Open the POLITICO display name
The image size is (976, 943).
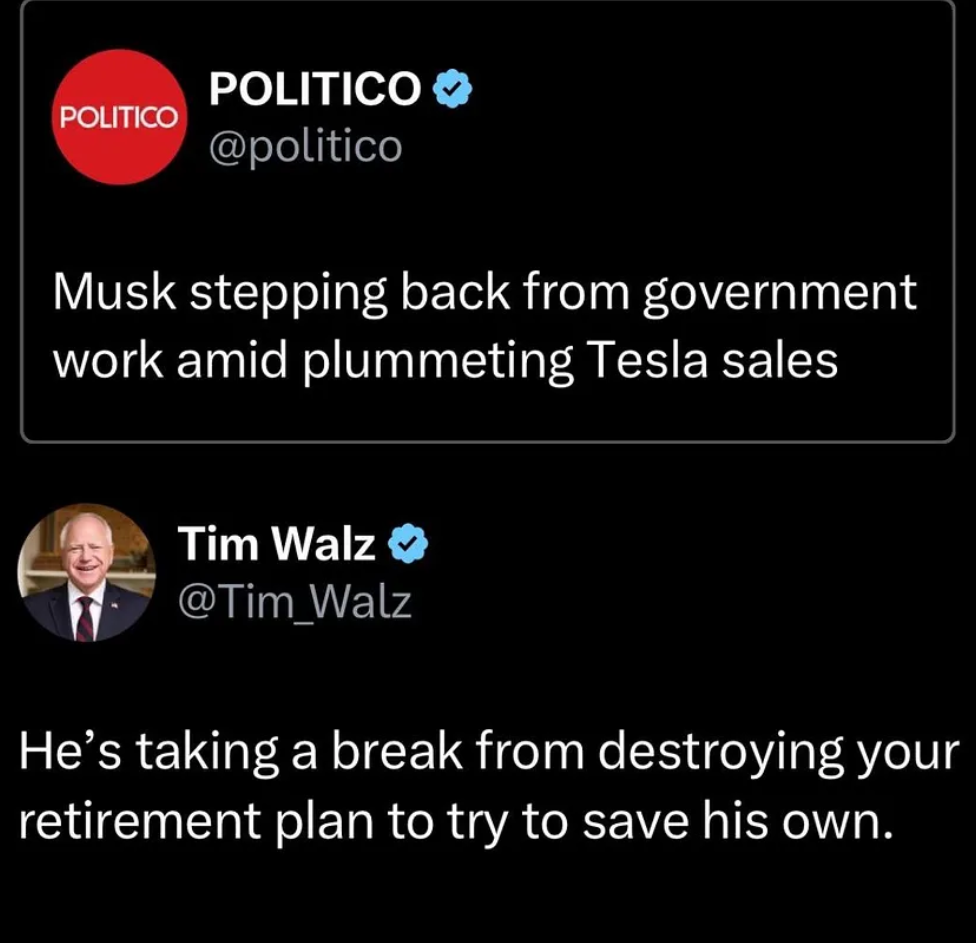tap(315, 88)
